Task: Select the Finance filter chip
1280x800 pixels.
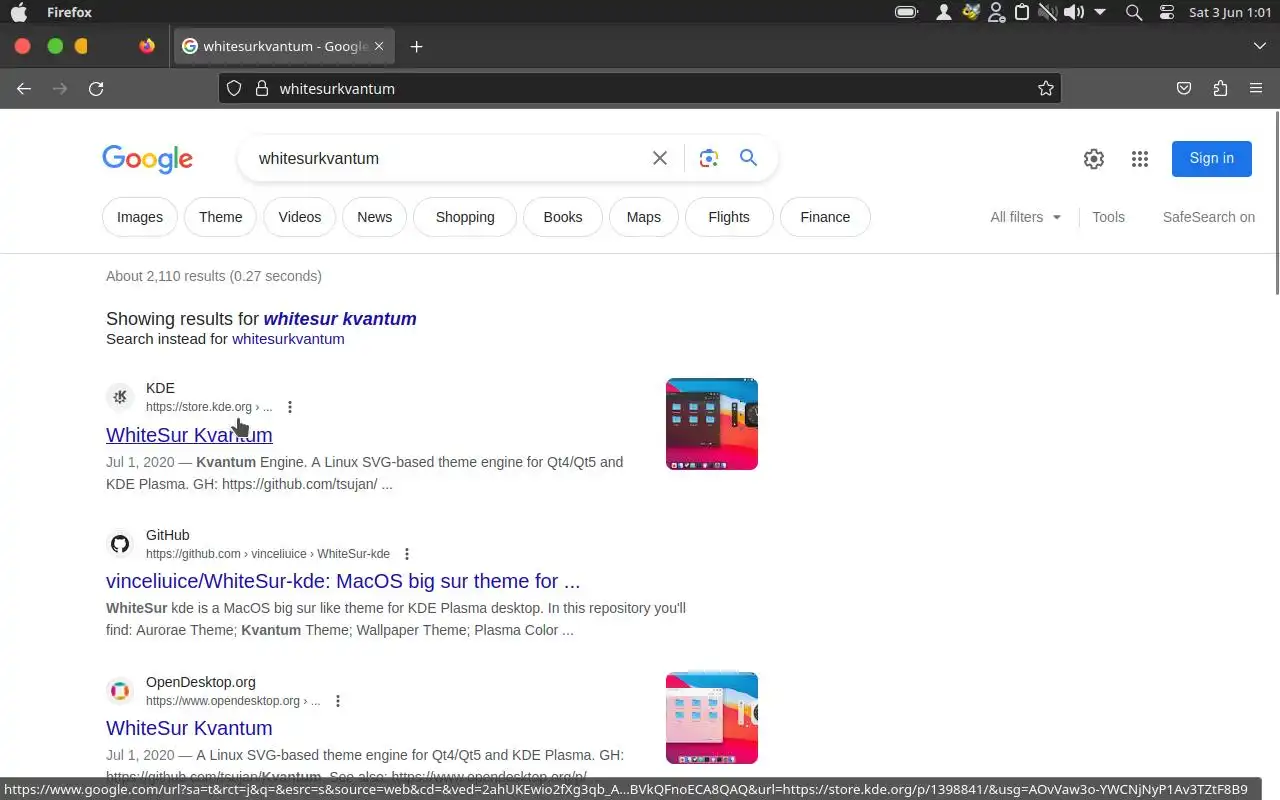Action: (825, 217)
